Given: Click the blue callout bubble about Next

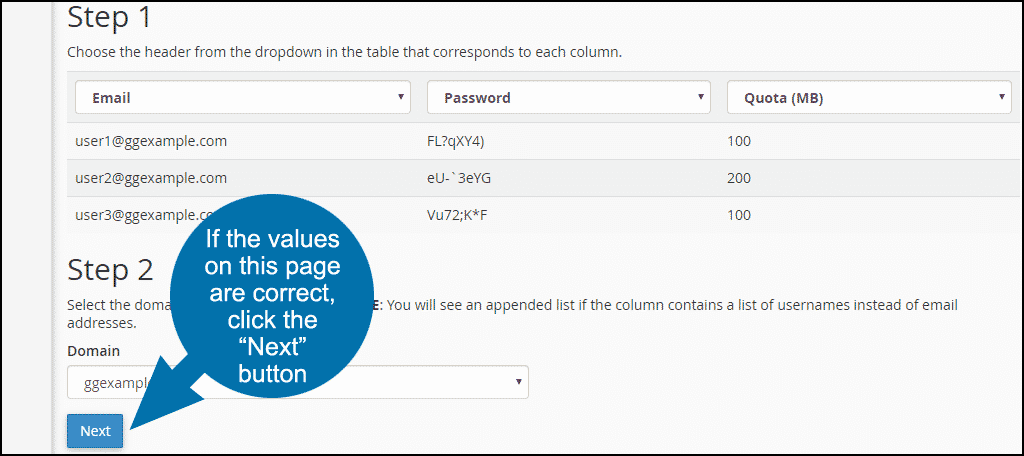Looking at the screenshot, I should pos(272,307).
